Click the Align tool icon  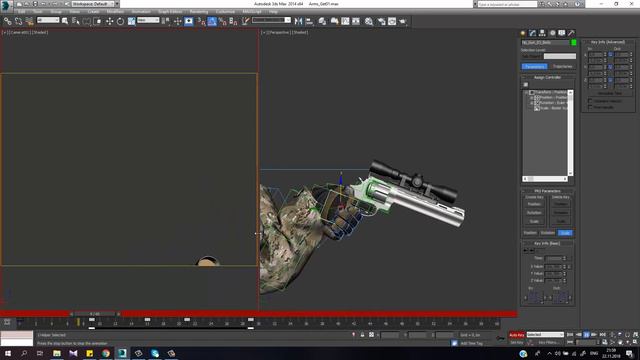point(309,21)
